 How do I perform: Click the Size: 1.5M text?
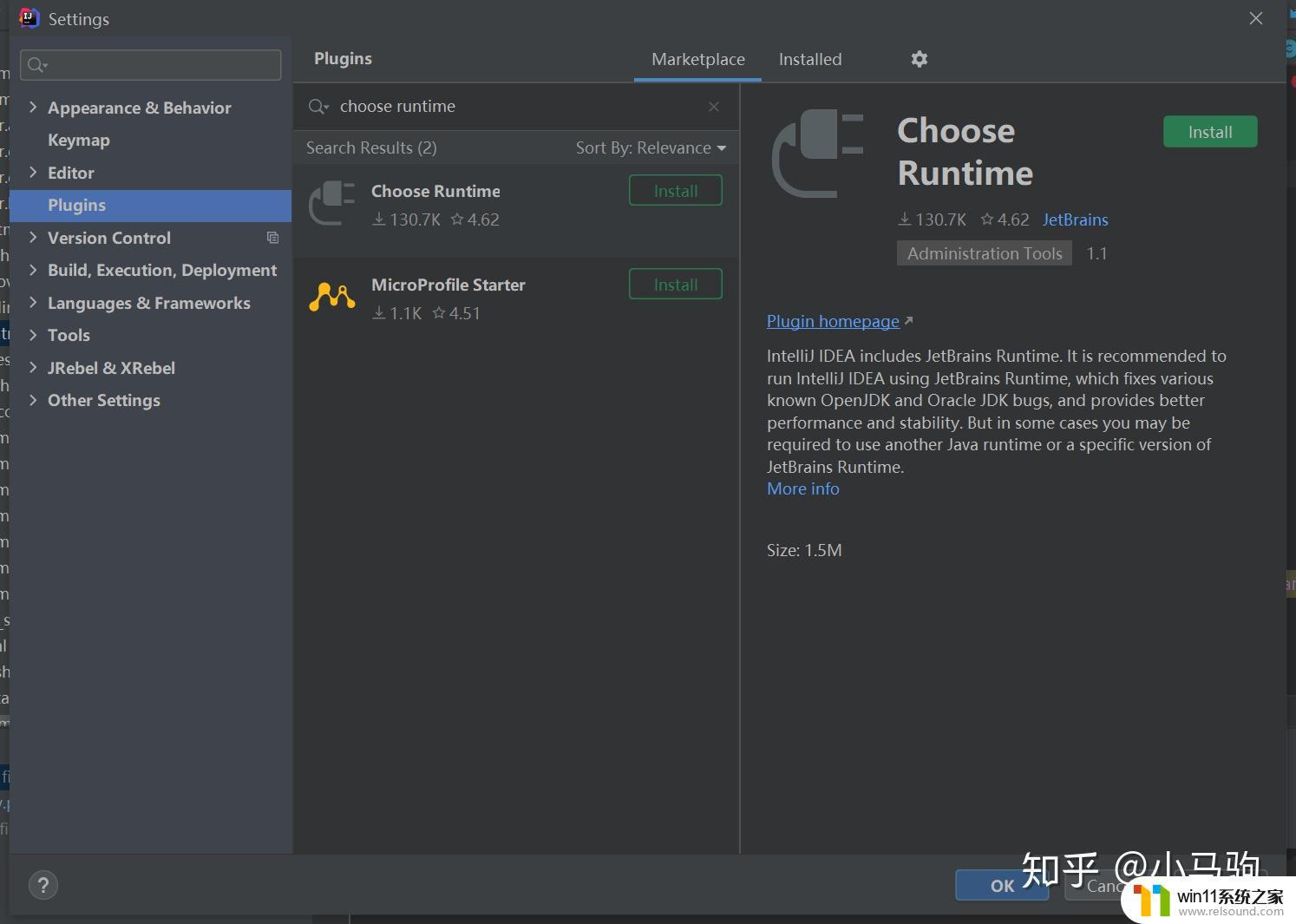click(x=804, y=550)
